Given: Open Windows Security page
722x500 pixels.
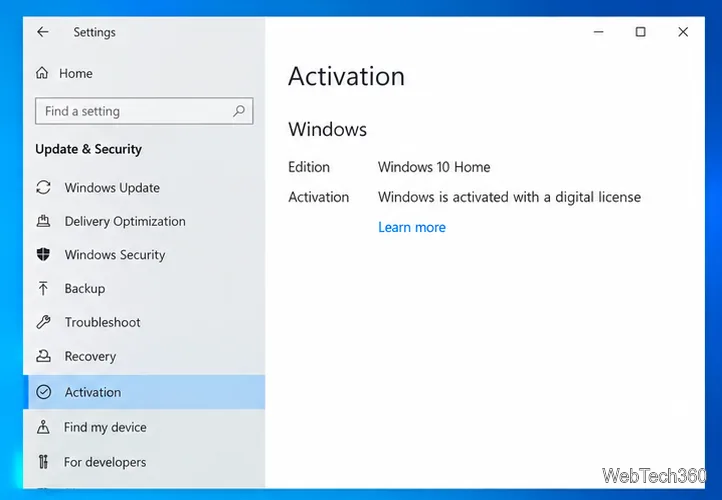Looking at the screenshot, I should 144,255.
